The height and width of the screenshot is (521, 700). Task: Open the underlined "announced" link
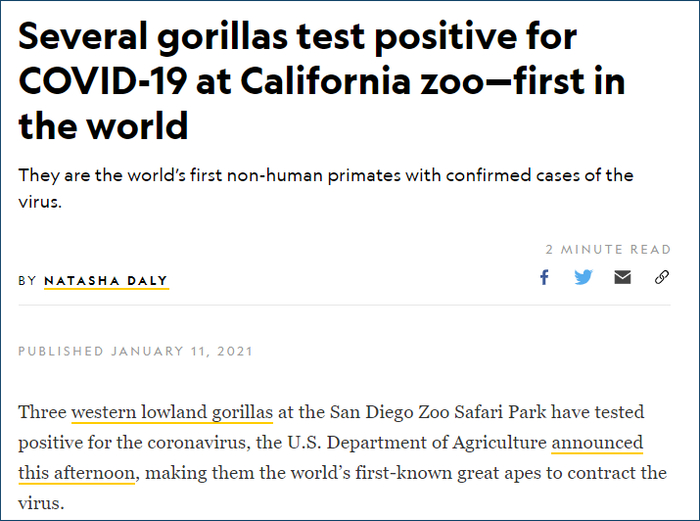(x=597, y=442)
